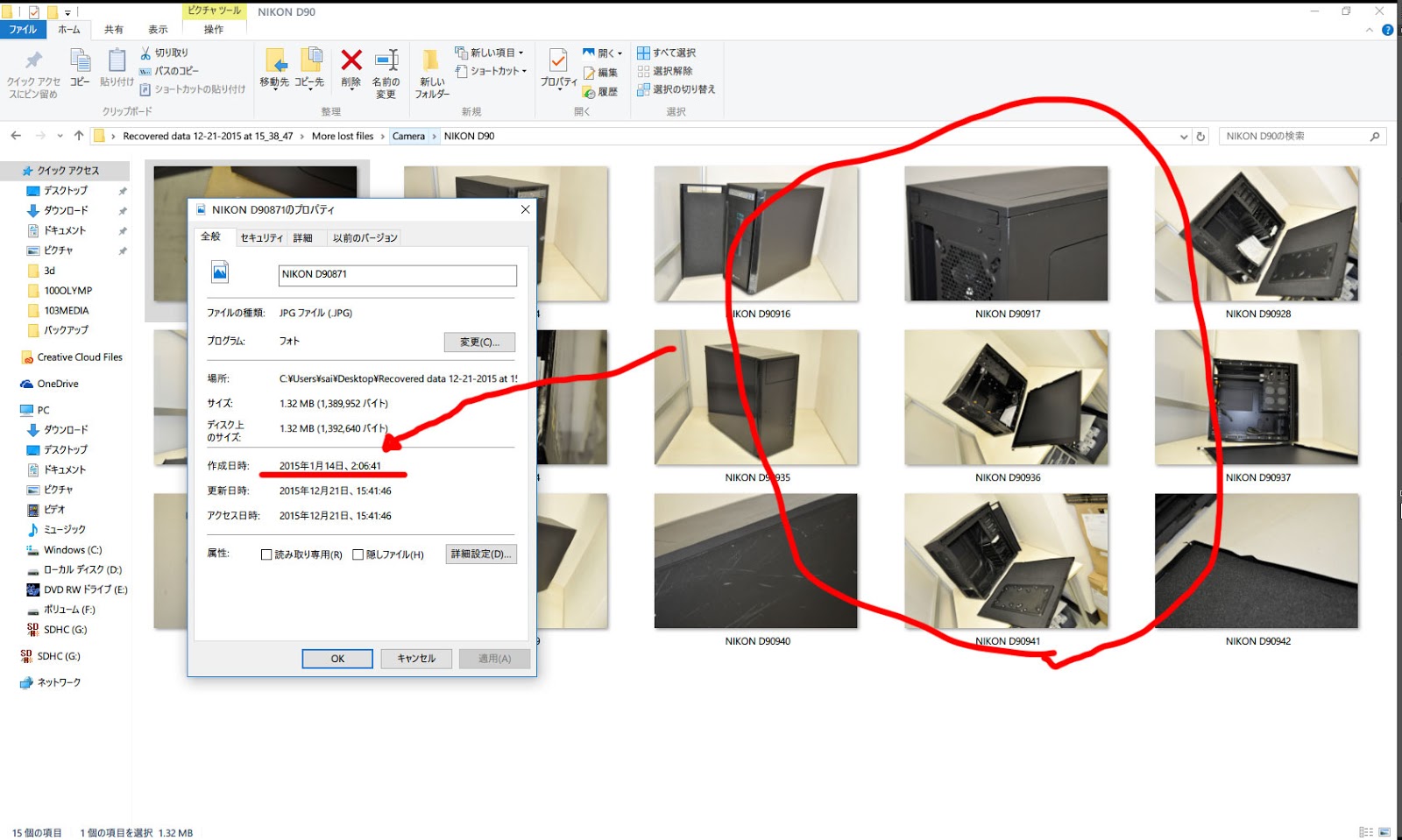Expand the breadcrumb chevron after Camera
The image size is (1402, 840).
[x=434, y=137]
